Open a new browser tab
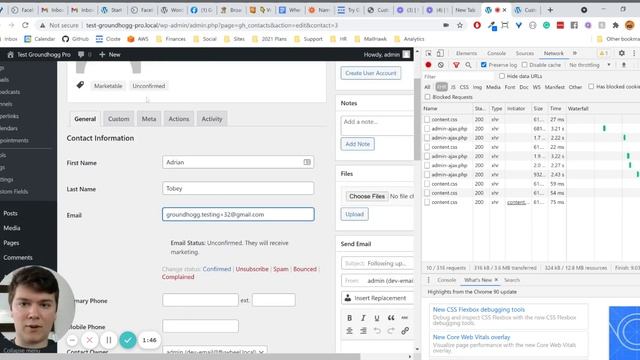640x360 pixels. pyautogui.click(x=550, y=10)
